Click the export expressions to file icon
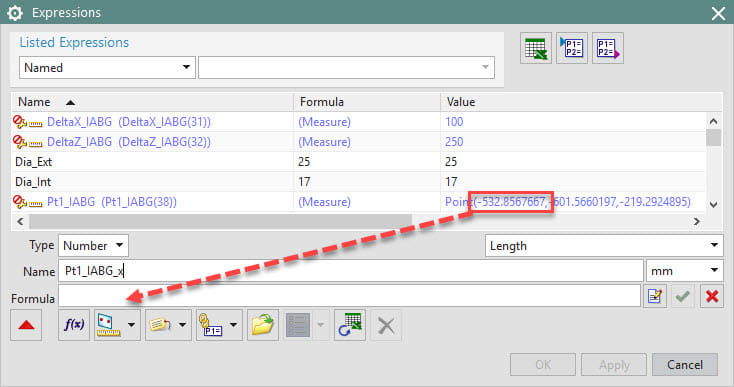 [x=608, y=48]
